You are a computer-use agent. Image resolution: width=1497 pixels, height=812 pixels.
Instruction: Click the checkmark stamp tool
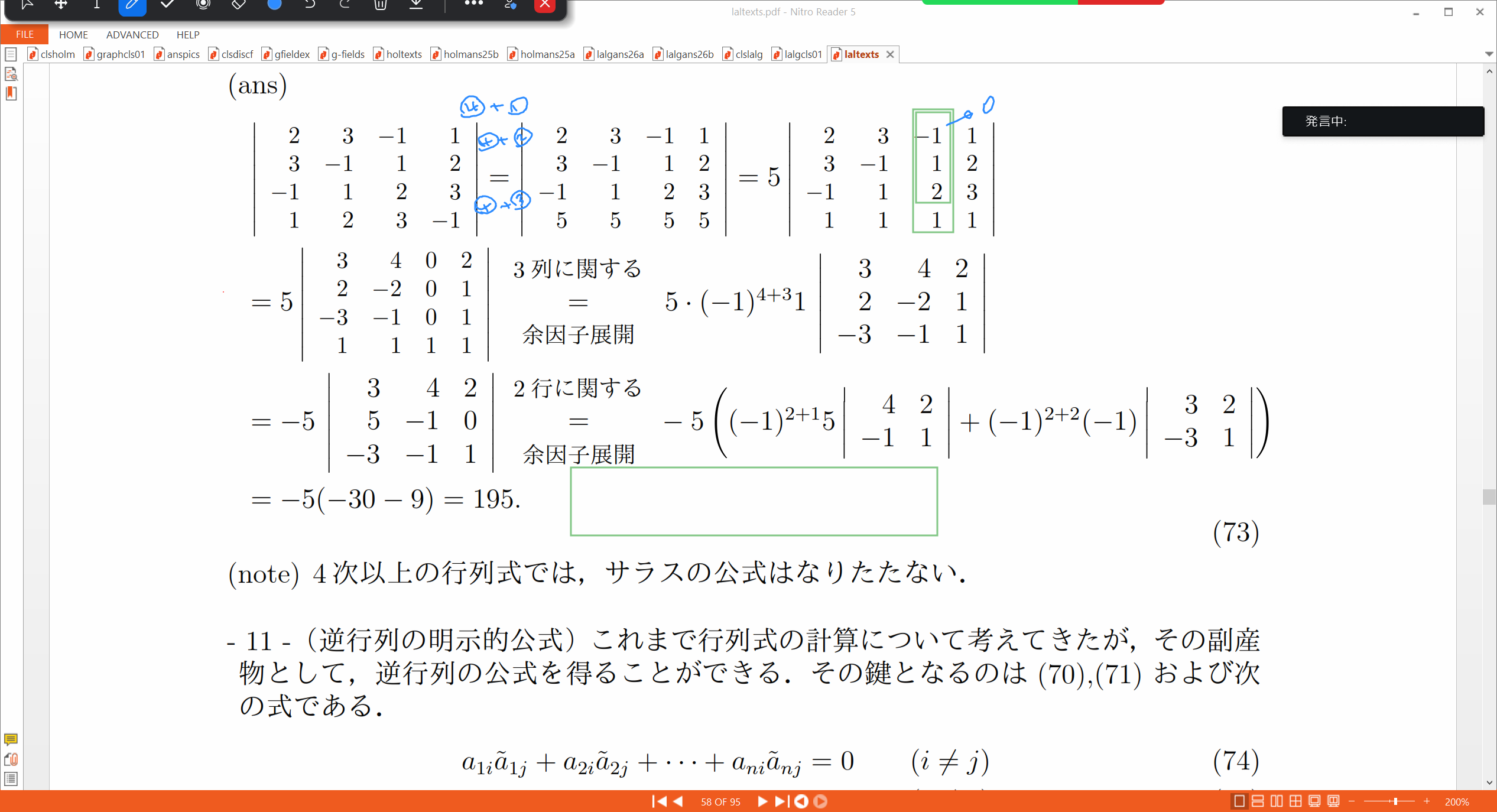(x=167, y=5)
